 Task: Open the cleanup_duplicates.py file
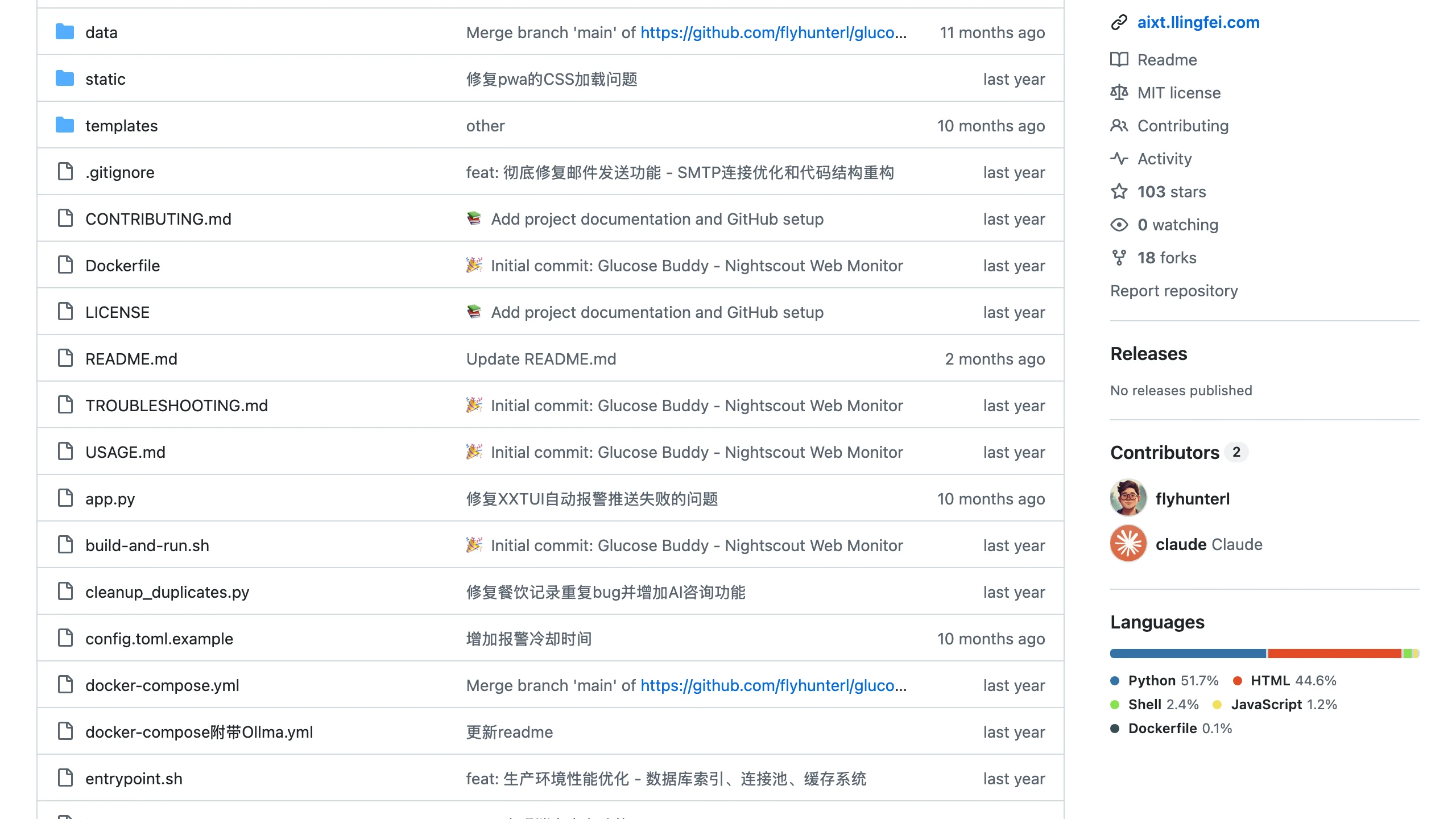click(x=167, y=592)
